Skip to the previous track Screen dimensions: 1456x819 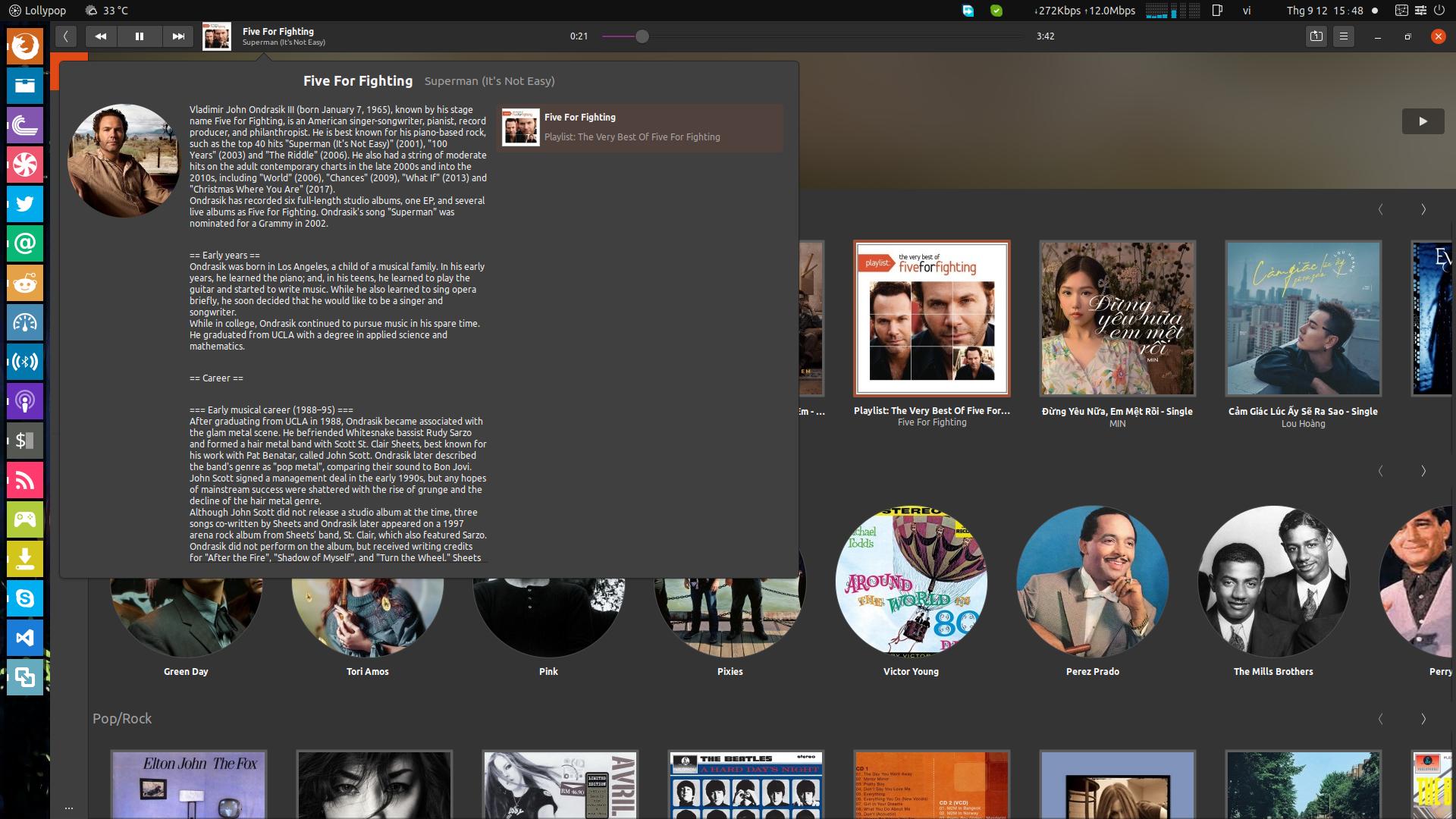tap(101, 36)
